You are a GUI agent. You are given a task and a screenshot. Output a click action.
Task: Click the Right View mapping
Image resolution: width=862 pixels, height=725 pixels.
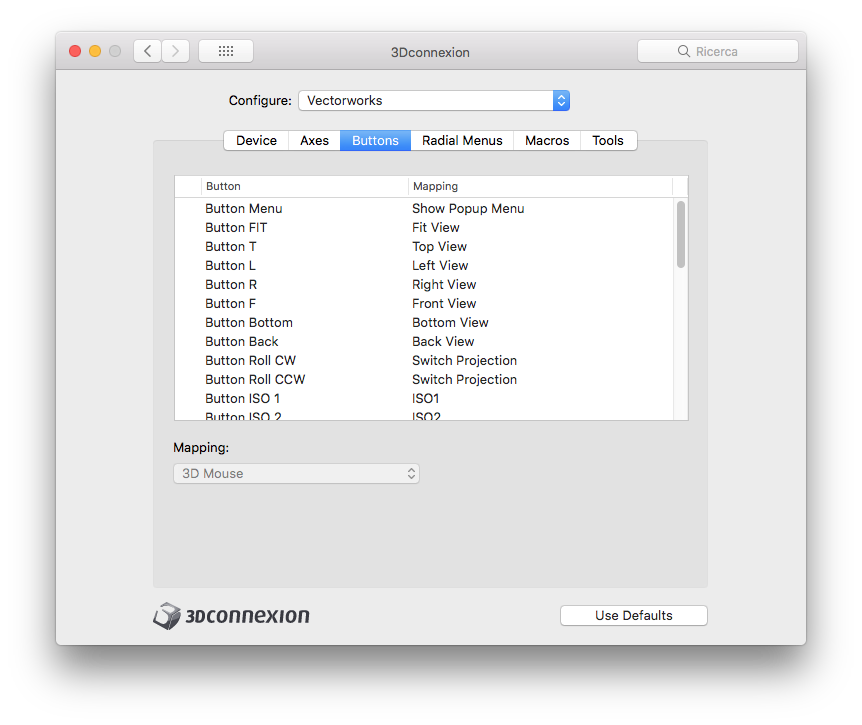point(444,285)
